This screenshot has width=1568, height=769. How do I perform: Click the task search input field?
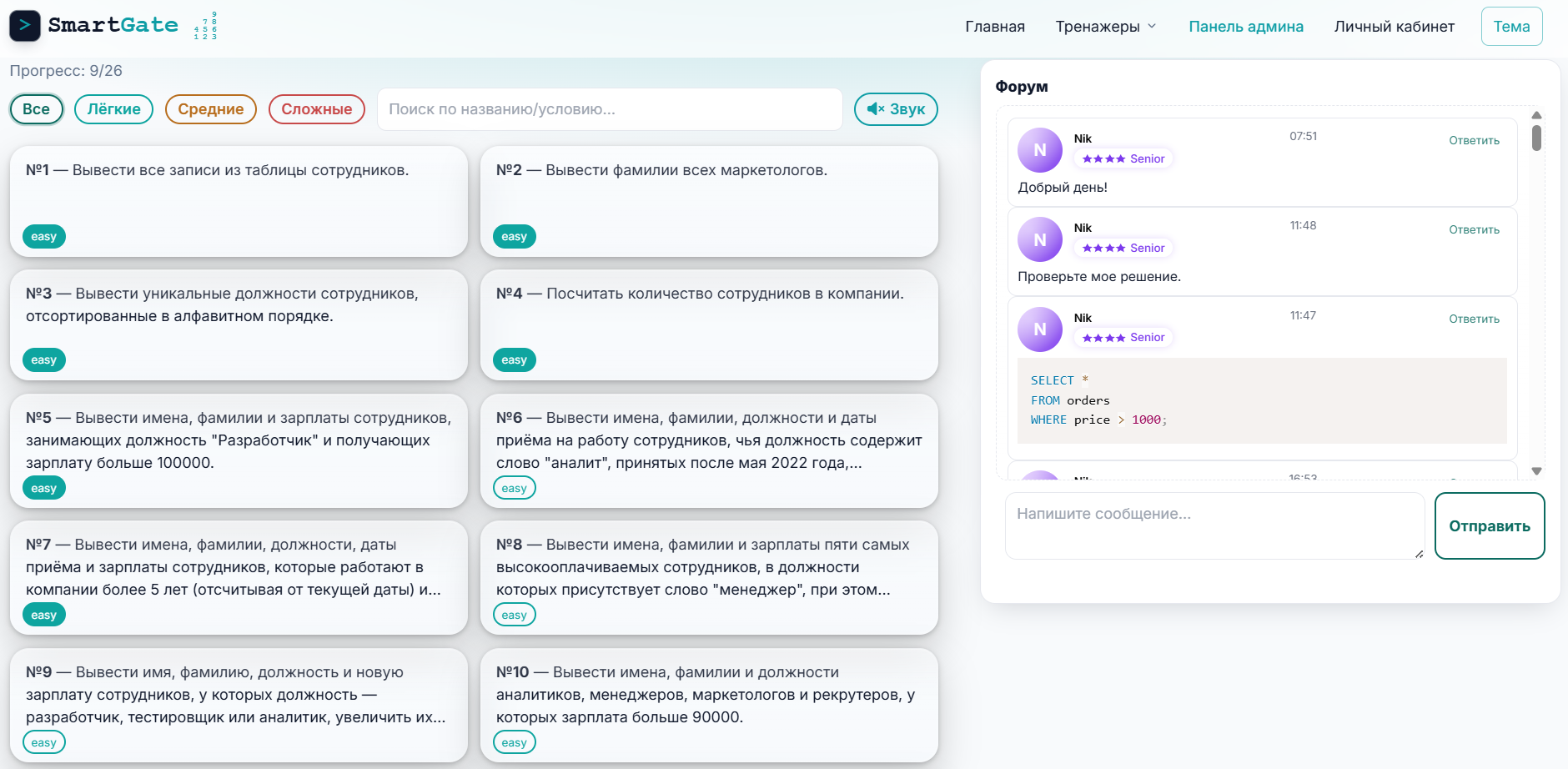coord(610,108)
